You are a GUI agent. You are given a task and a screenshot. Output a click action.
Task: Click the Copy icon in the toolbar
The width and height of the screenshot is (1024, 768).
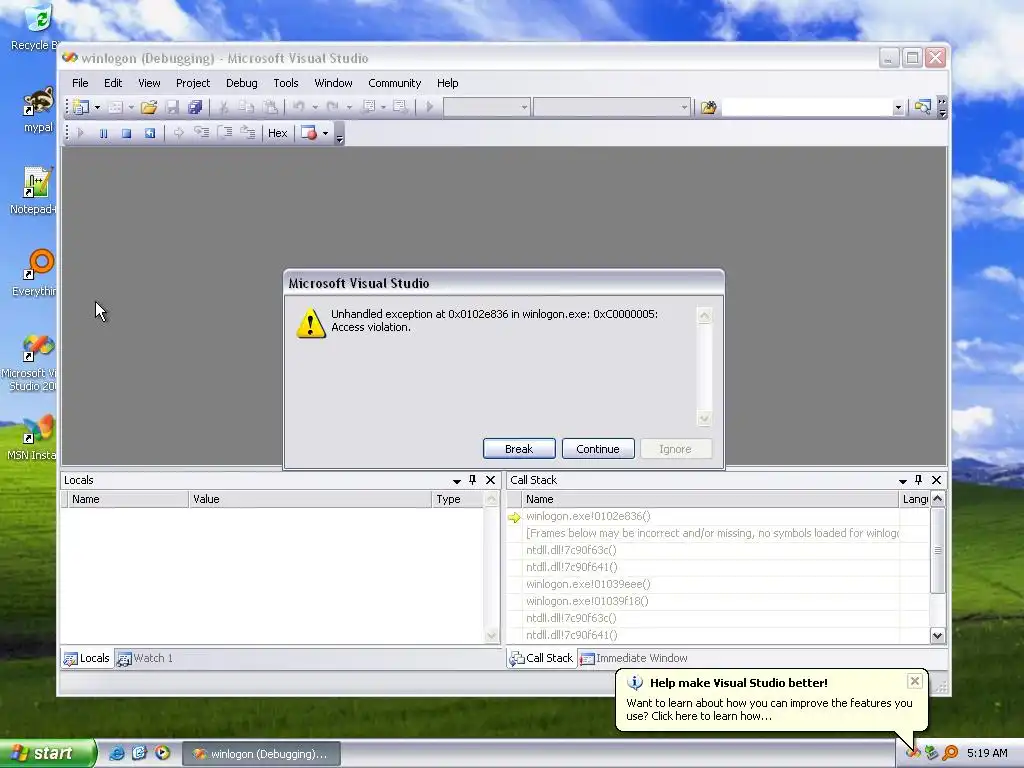[246, 107]
